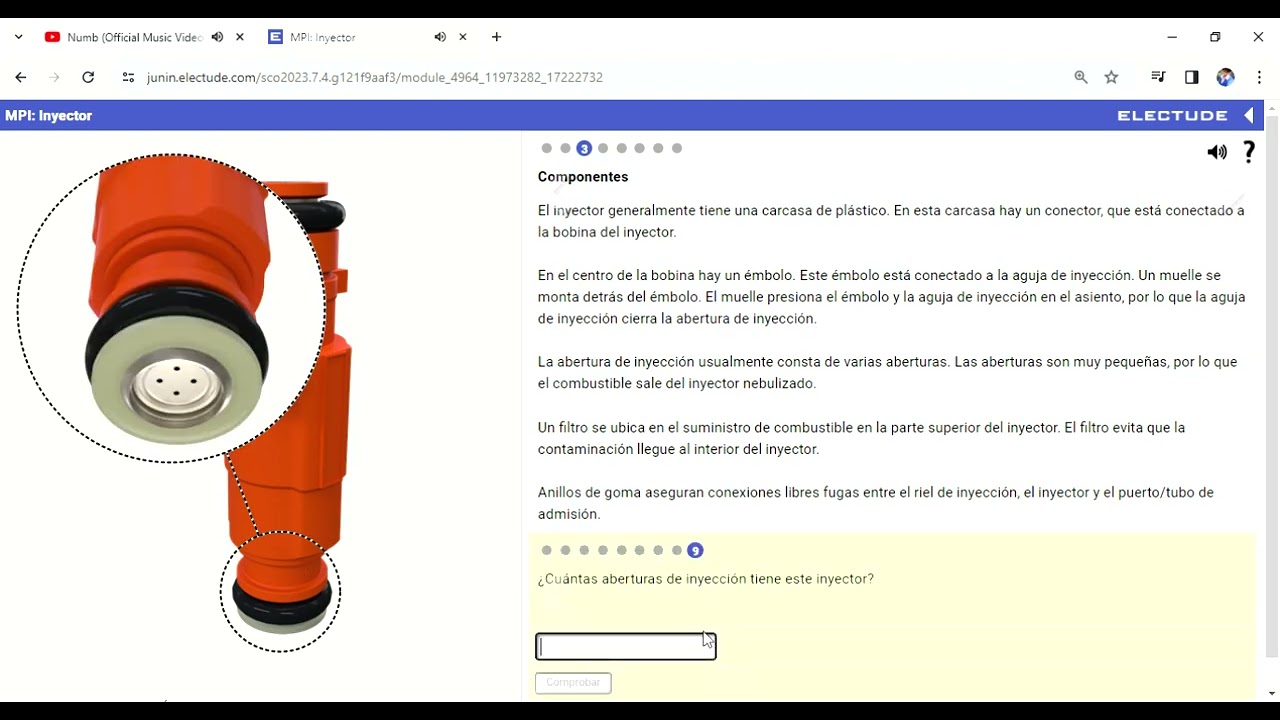This screenshot has width=1280, height=720.
Task: Open the Chrome three-dot menu
Action: pyautogui.click(x=1259, y=77)
